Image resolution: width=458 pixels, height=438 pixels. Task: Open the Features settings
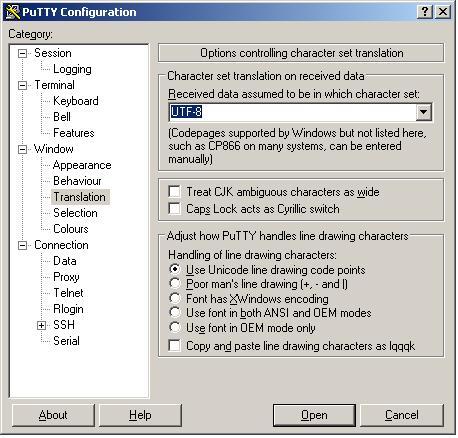click(x=74, y=133)
